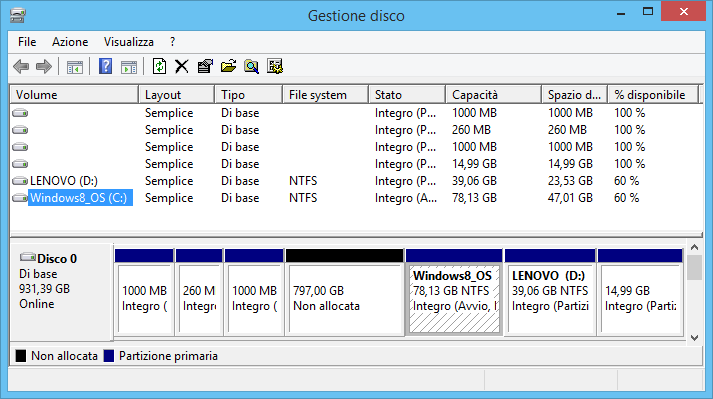Sort by the Volume column header
Viewport: 713px width, 399px height.
tap(75, 95)
